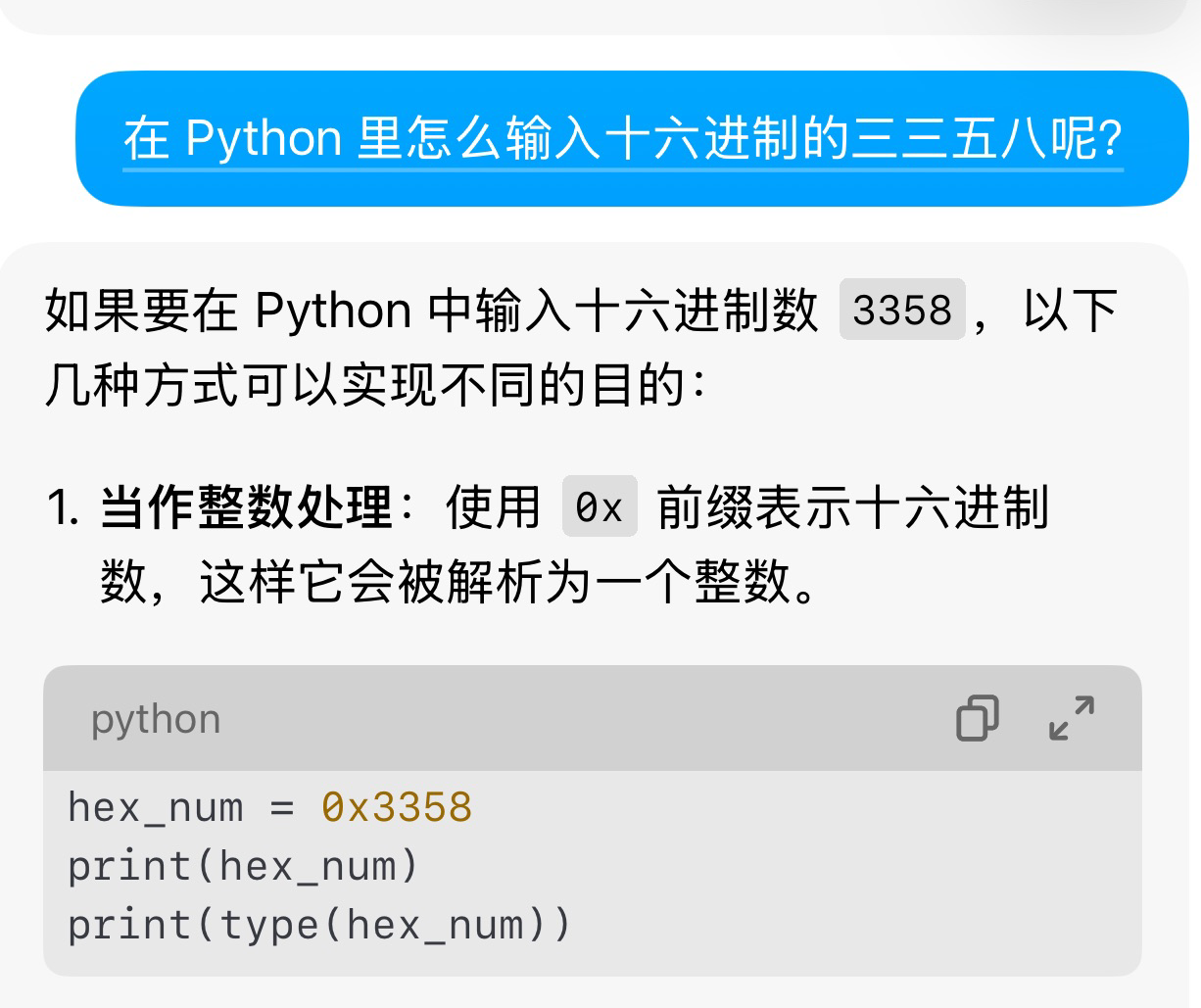The height and width of the screenshot is (1008, 1201).
Task: Click the inline '0x' code chip
Action: [600, 507]
